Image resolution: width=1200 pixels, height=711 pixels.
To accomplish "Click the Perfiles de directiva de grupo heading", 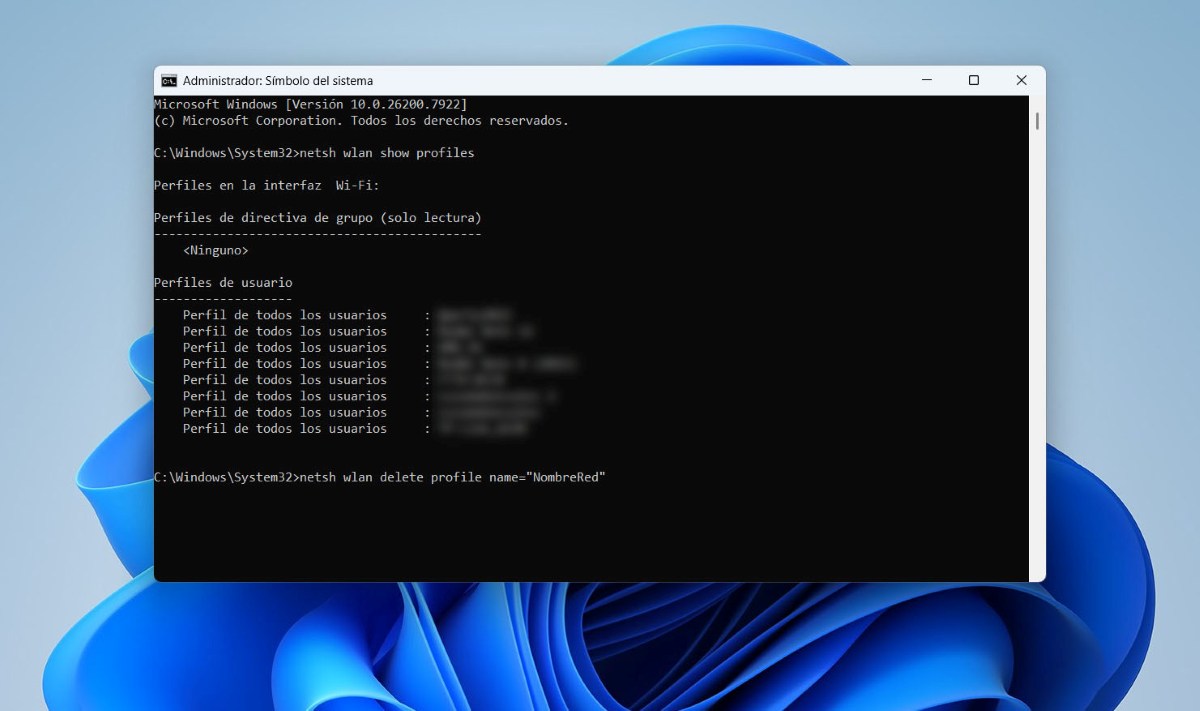I will 316,217.
